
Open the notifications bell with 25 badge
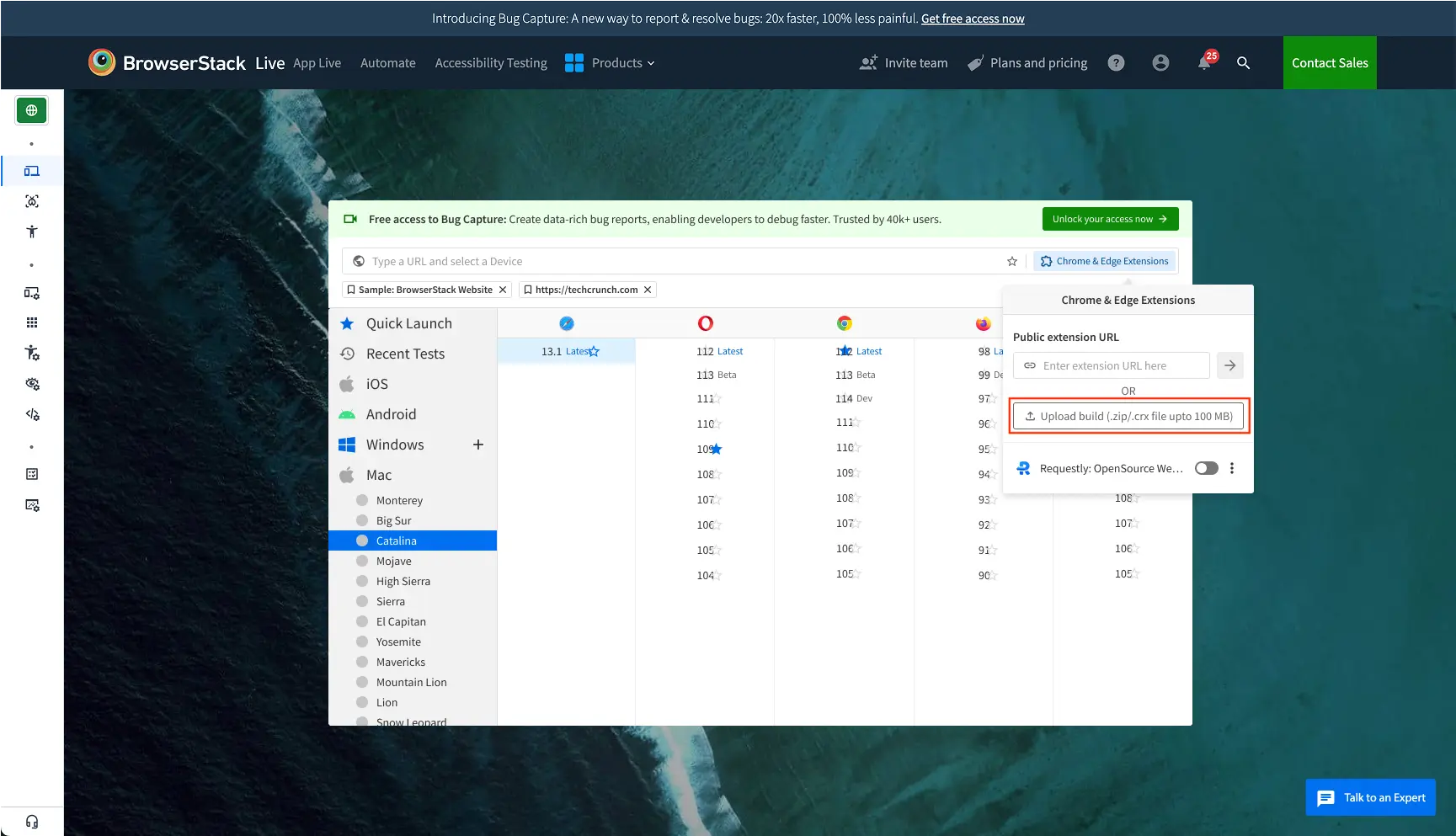point(1204,62)
